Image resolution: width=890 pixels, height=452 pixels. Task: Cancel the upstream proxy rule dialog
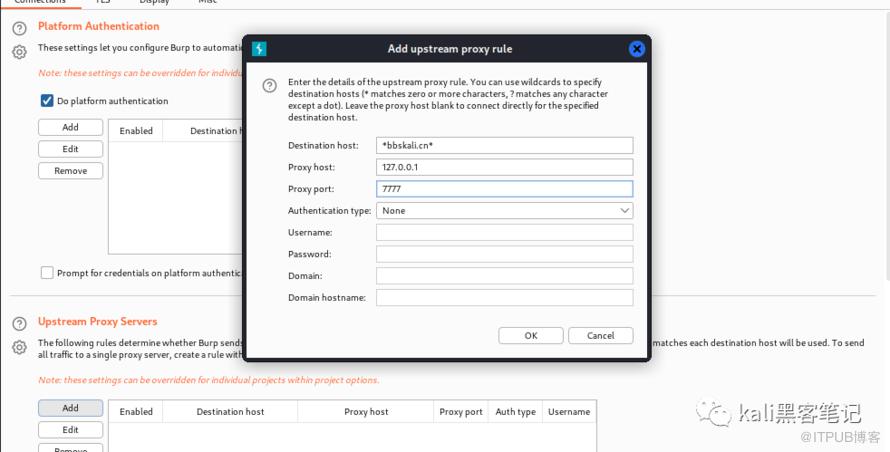click(x=601, y=336)
